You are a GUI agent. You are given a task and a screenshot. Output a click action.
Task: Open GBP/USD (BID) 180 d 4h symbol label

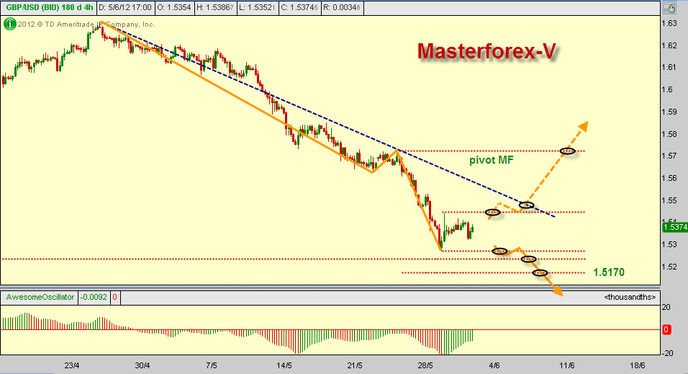[49, 8]
